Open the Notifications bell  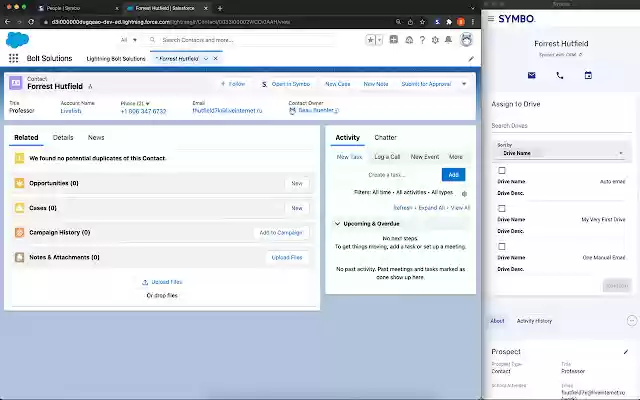click(448, 40)
